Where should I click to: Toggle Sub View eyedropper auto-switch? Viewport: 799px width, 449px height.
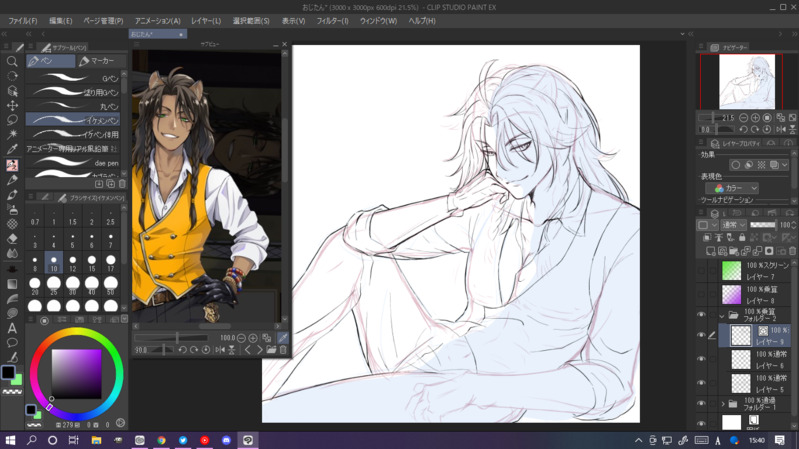(283, 338)
